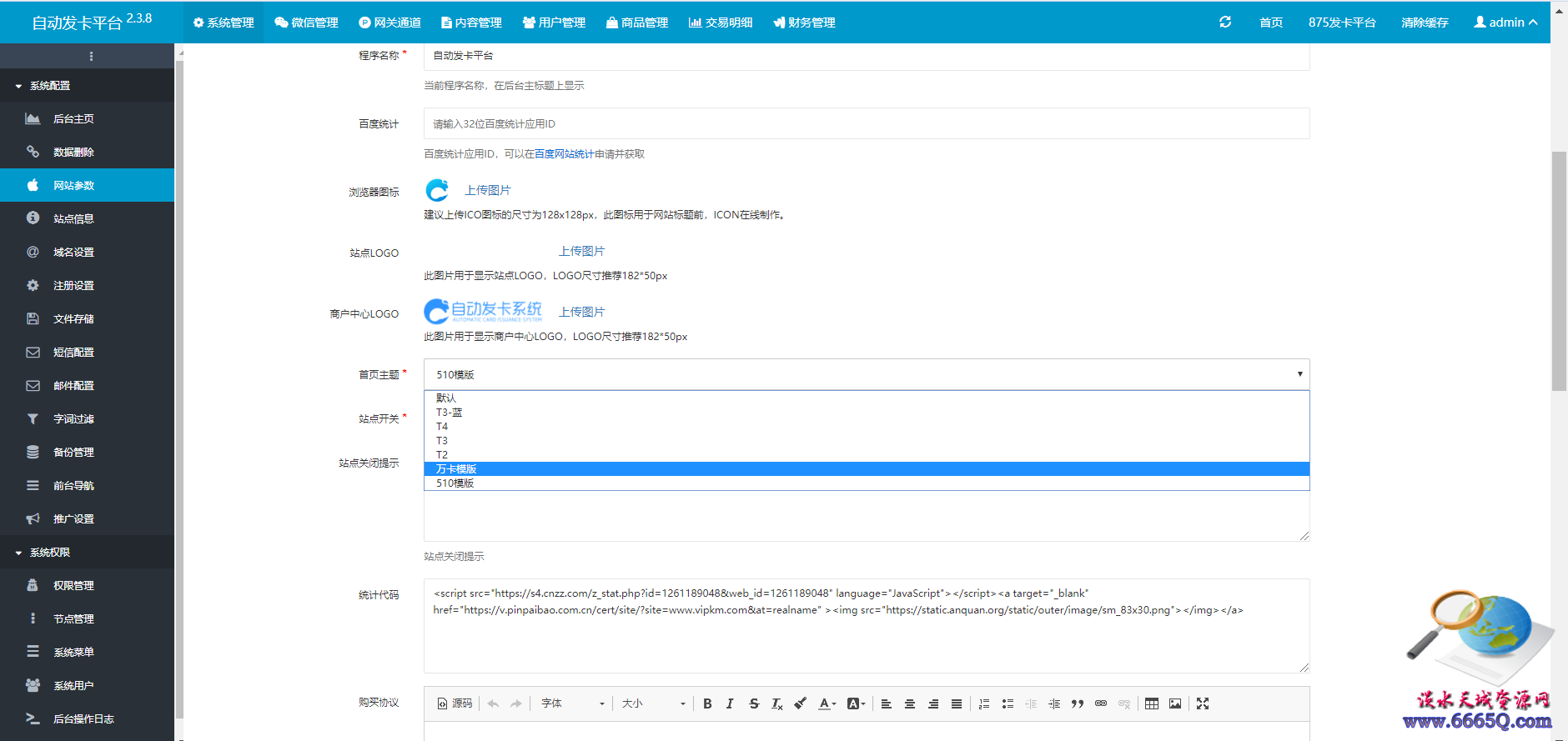Increase indent in editor
The height and width of the screenshot is (741, 1568).
click(1054, 703)
